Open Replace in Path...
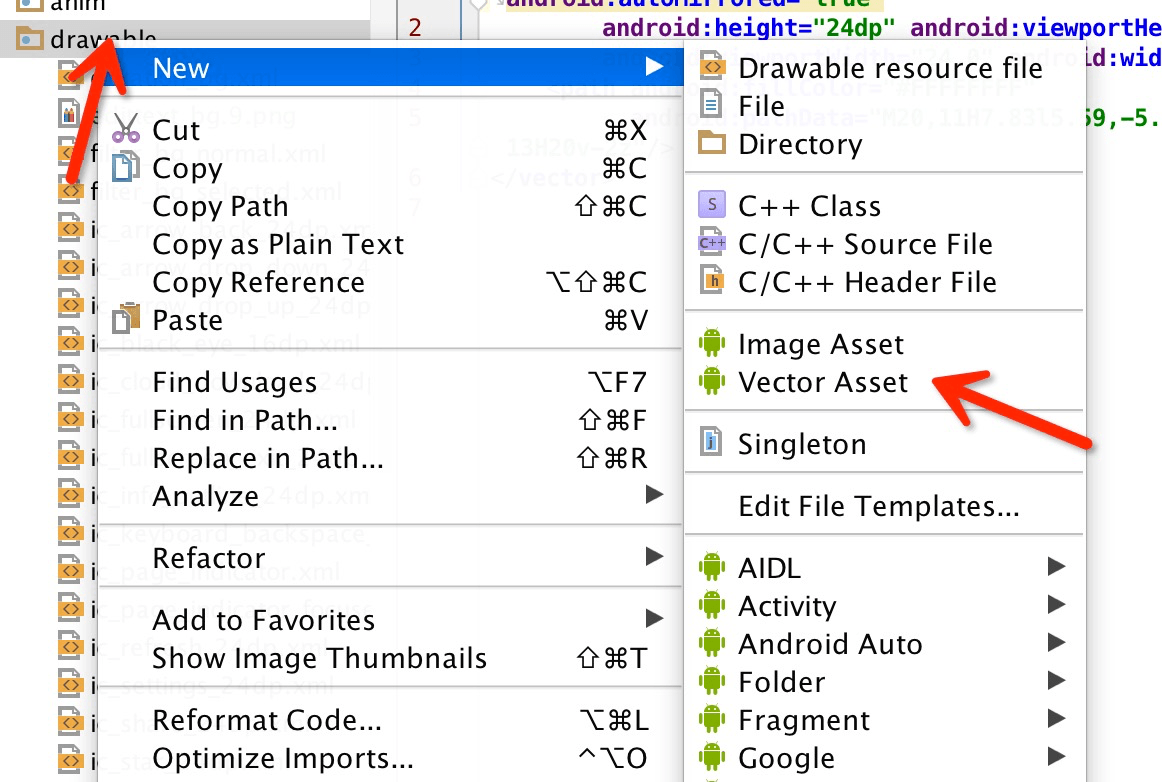This screenshot has width=1162, height=782. pos(390,458)
